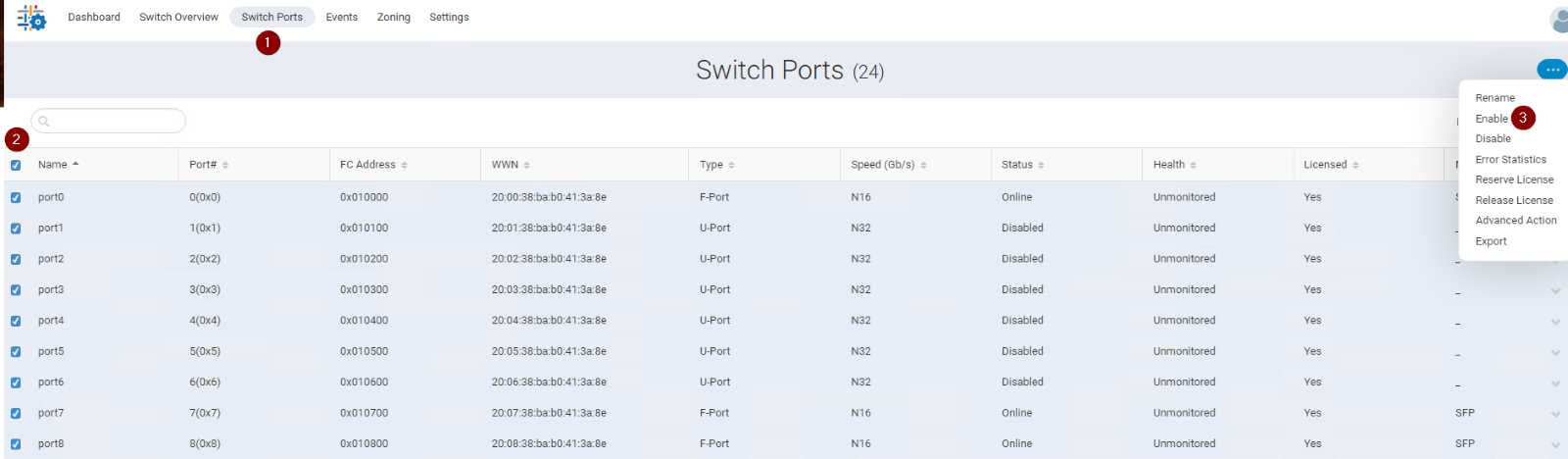Choose Export from the actions menu

point(1492,241)
